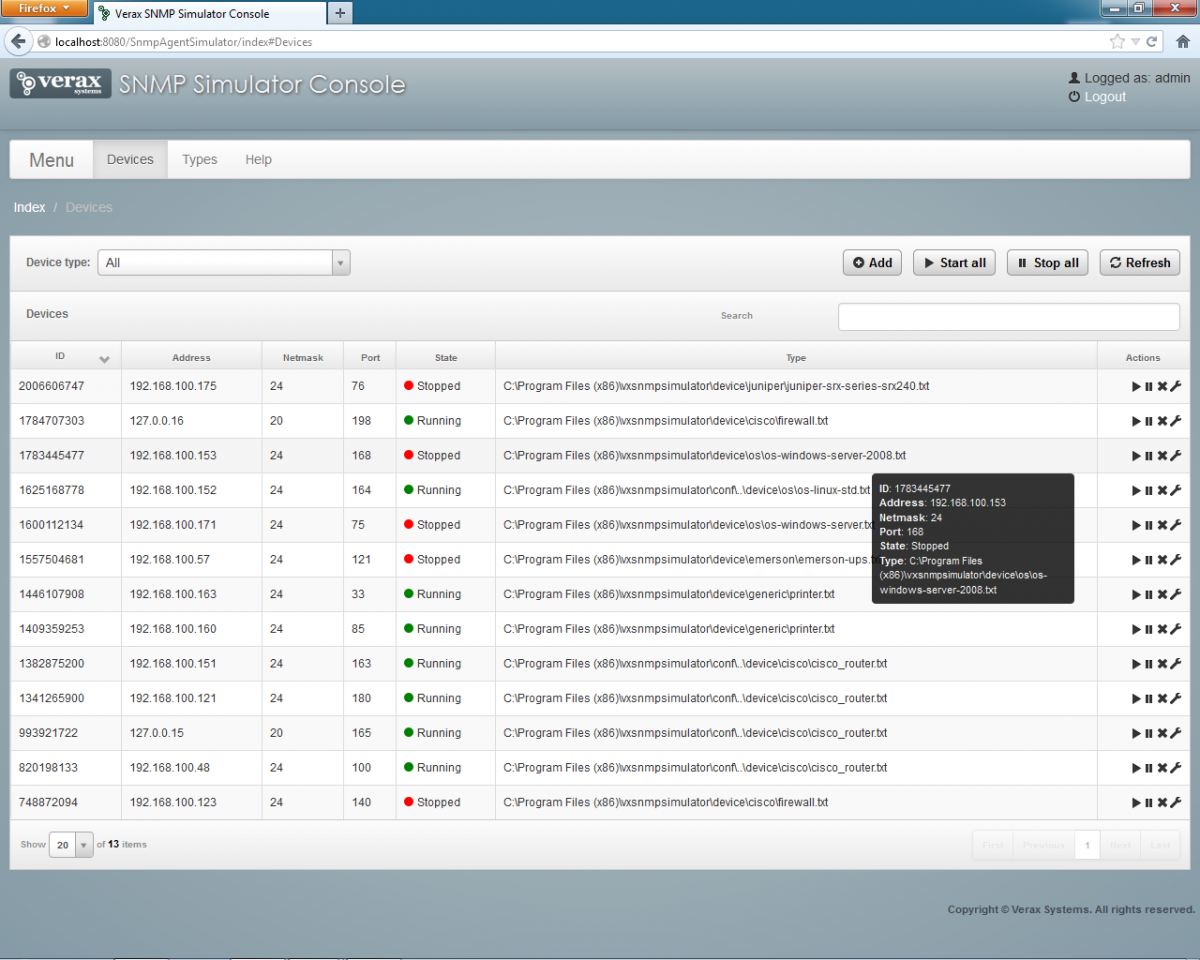Image resolution: width=1200 pixels, height=960 pixels.
Task: Delete device 1409359253
Action: coord(1162,629)
